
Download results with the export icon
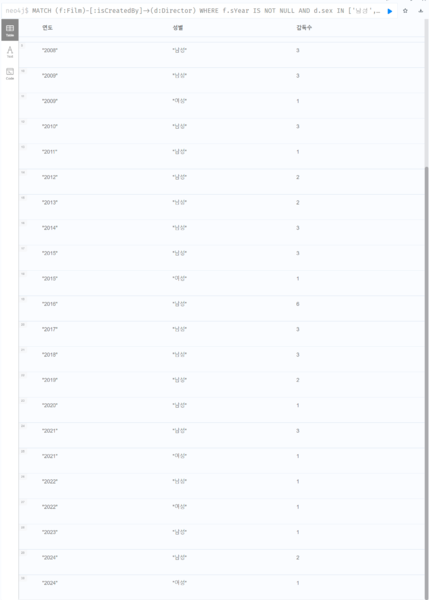pyautogui.click(x=421, y=11)
